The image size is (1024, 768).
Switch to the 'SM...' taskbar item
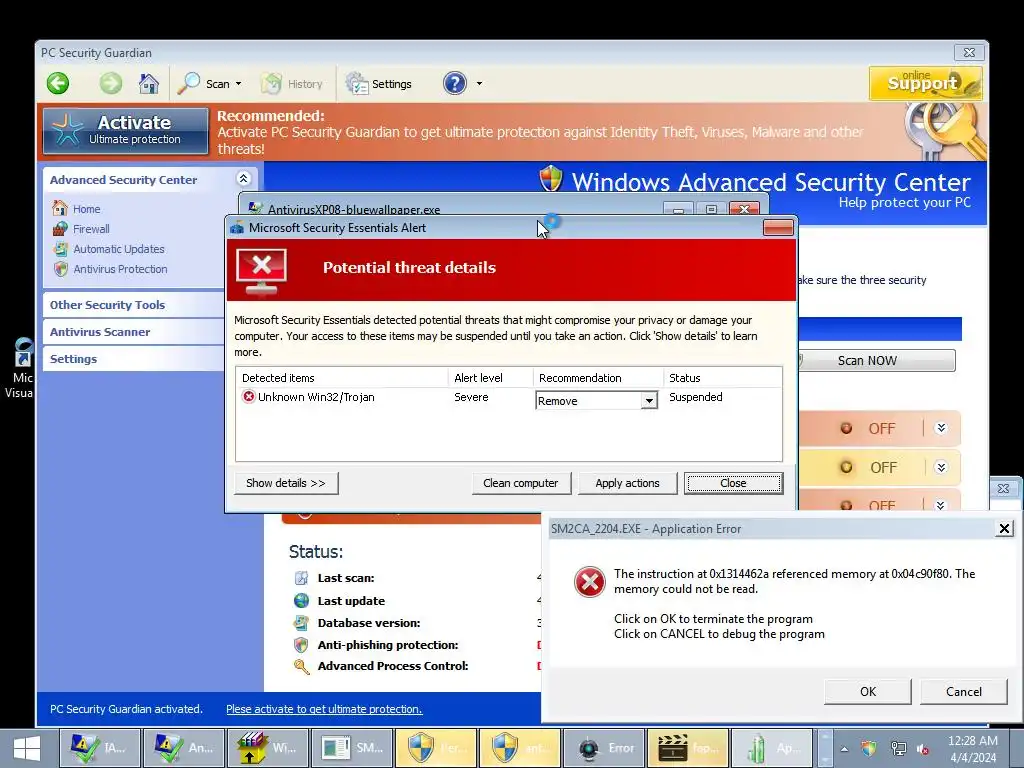[x=352, y=748]
